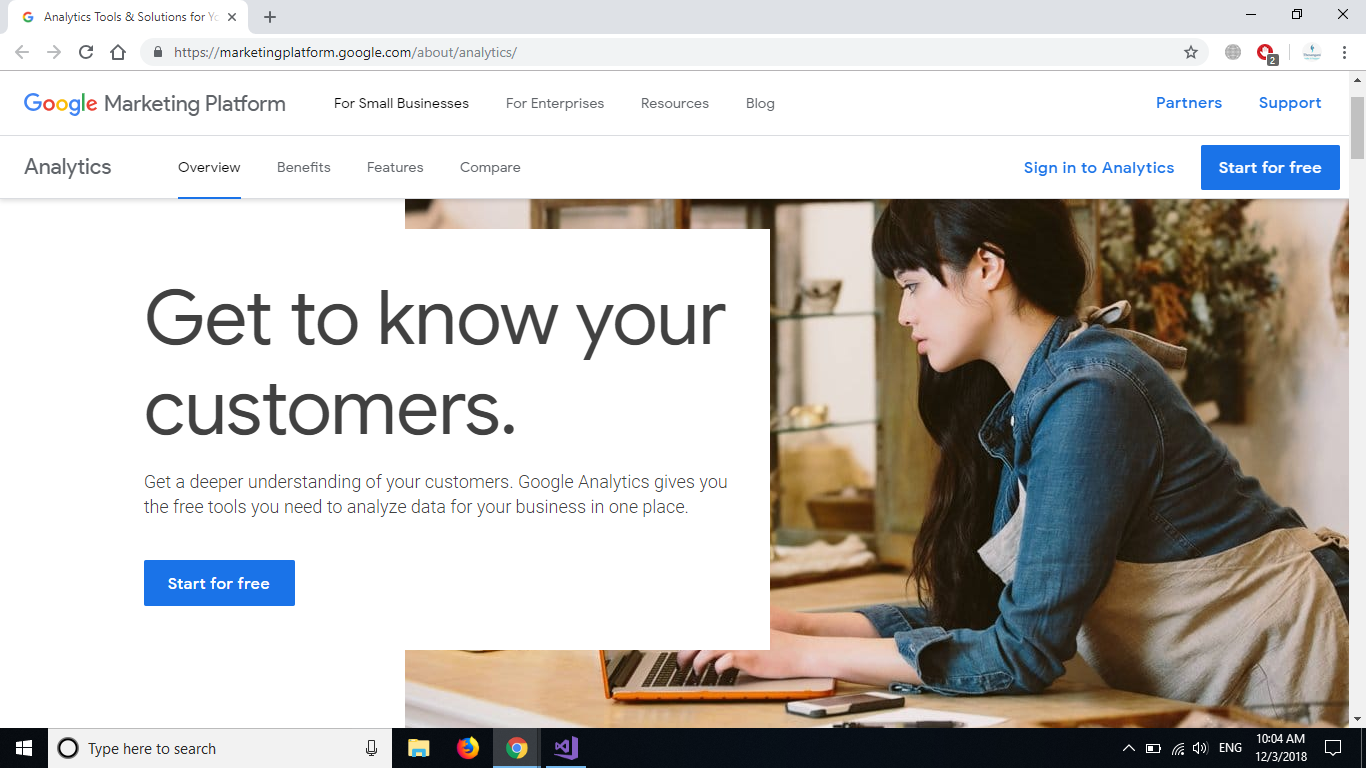Viewport: 1366px width, 768px height.
Task: Go back with the browser back arrow
Action: (x=22, y=52)
